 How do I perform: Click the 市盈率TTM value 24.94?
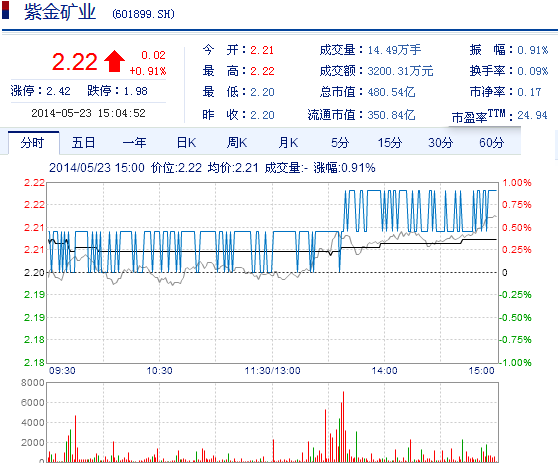532,115
